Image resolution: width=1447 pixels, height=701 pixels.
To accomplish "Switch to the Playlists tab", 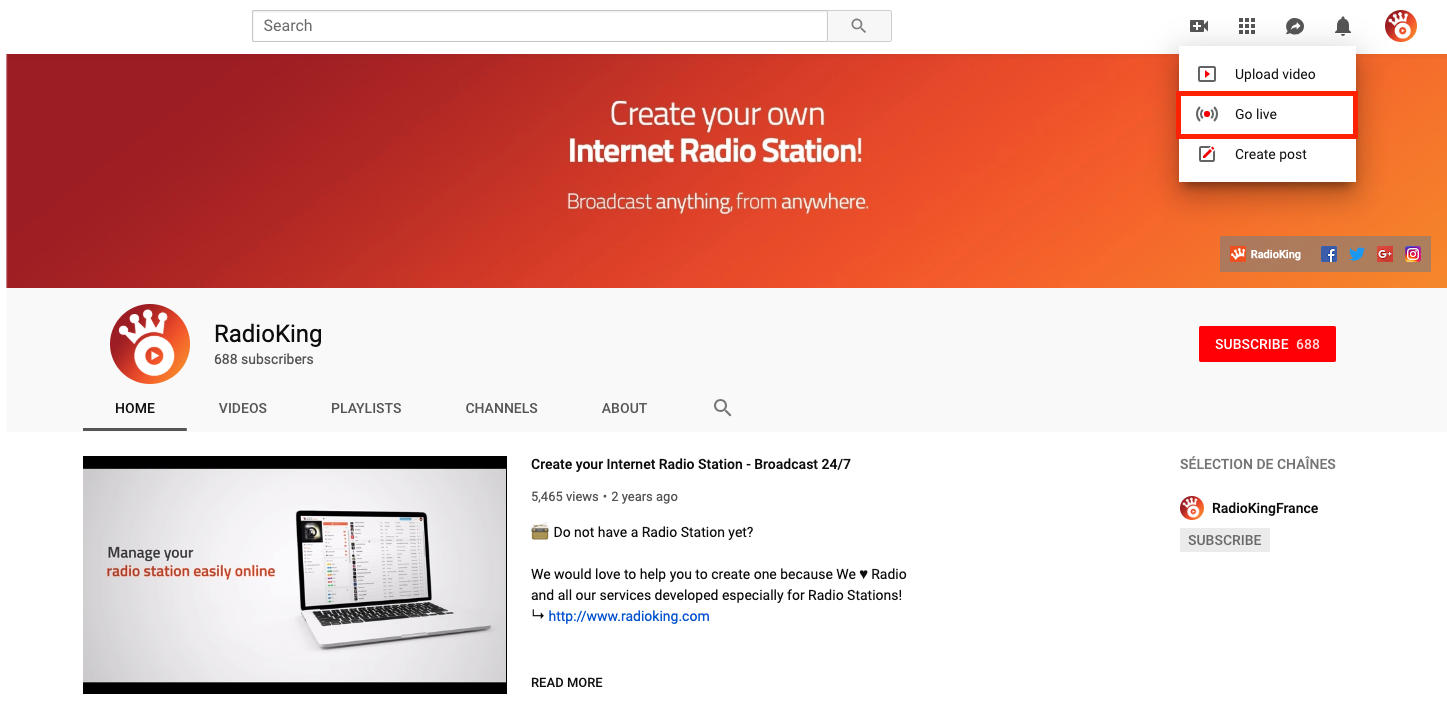I will click(x=366, y=408).
